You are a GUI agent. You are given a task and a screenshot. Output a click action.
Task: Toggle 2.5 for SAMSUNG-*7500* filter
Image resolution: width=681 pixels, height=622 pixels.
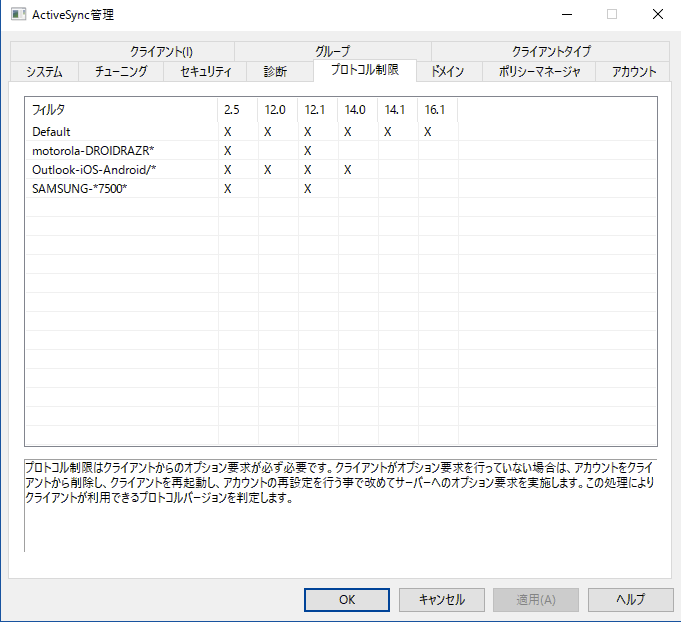point(228,189)
